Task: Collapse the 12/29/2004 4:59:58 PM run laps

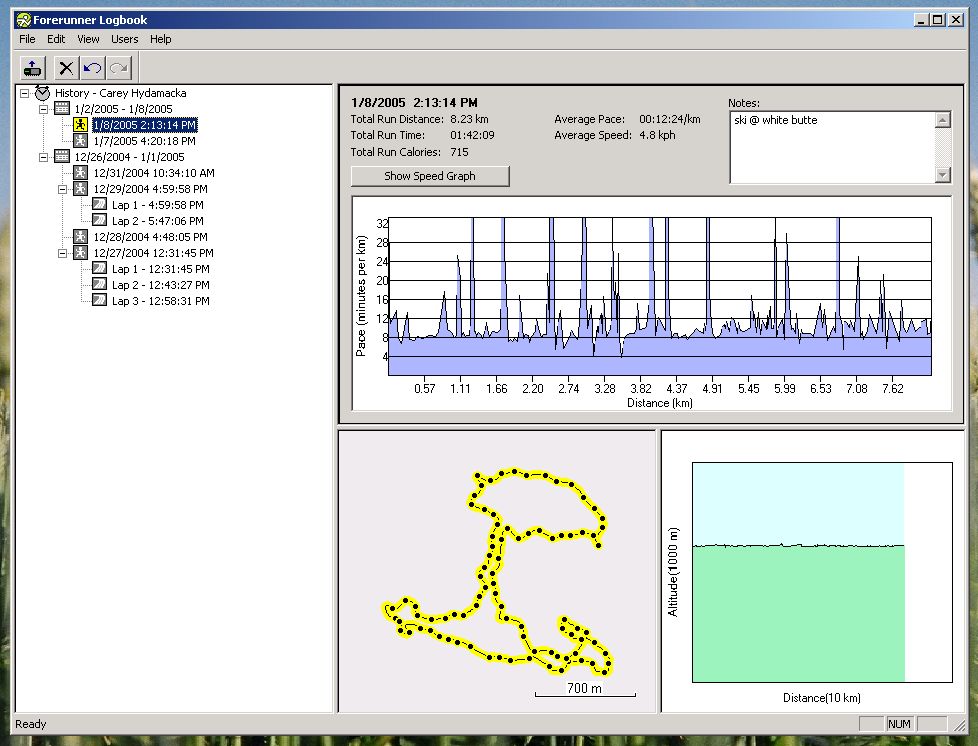Action: pos(62,189)
